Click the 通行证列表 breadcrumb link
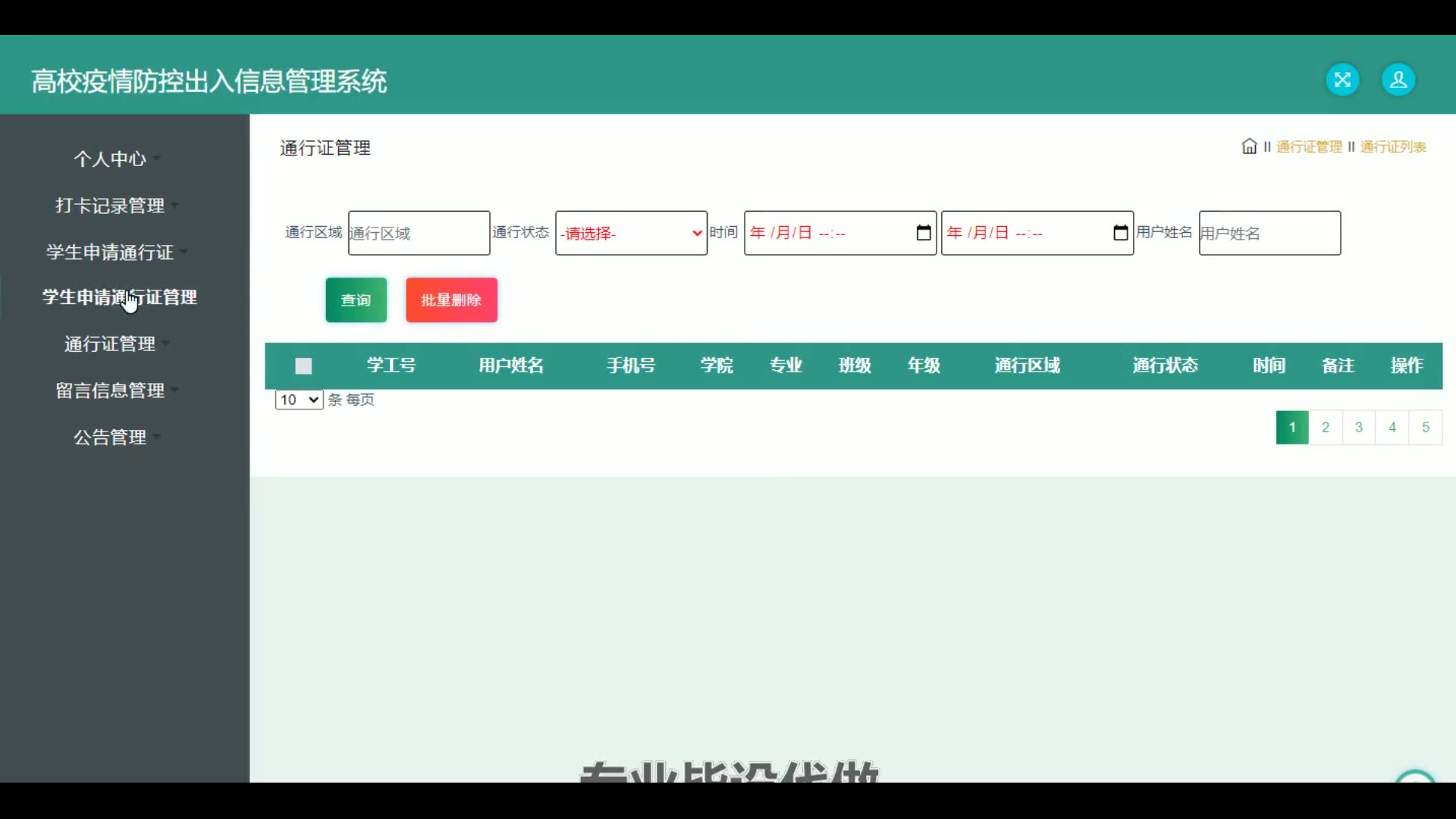Viewport: 1456px width, 819px height. 1392,147
